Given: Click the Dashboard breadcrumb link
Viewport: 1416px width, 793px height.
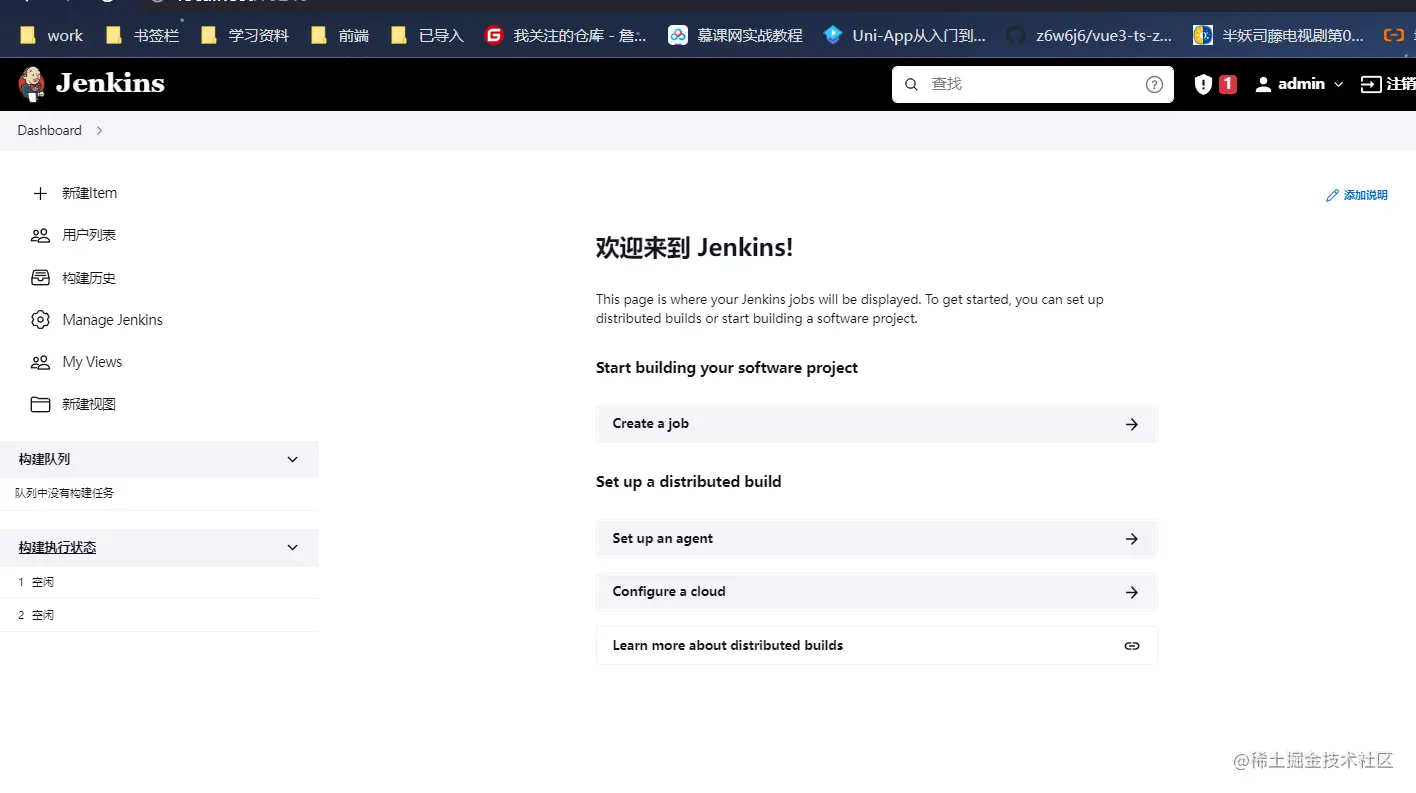Looking at the screenshot, I should [x=49, y=130].
